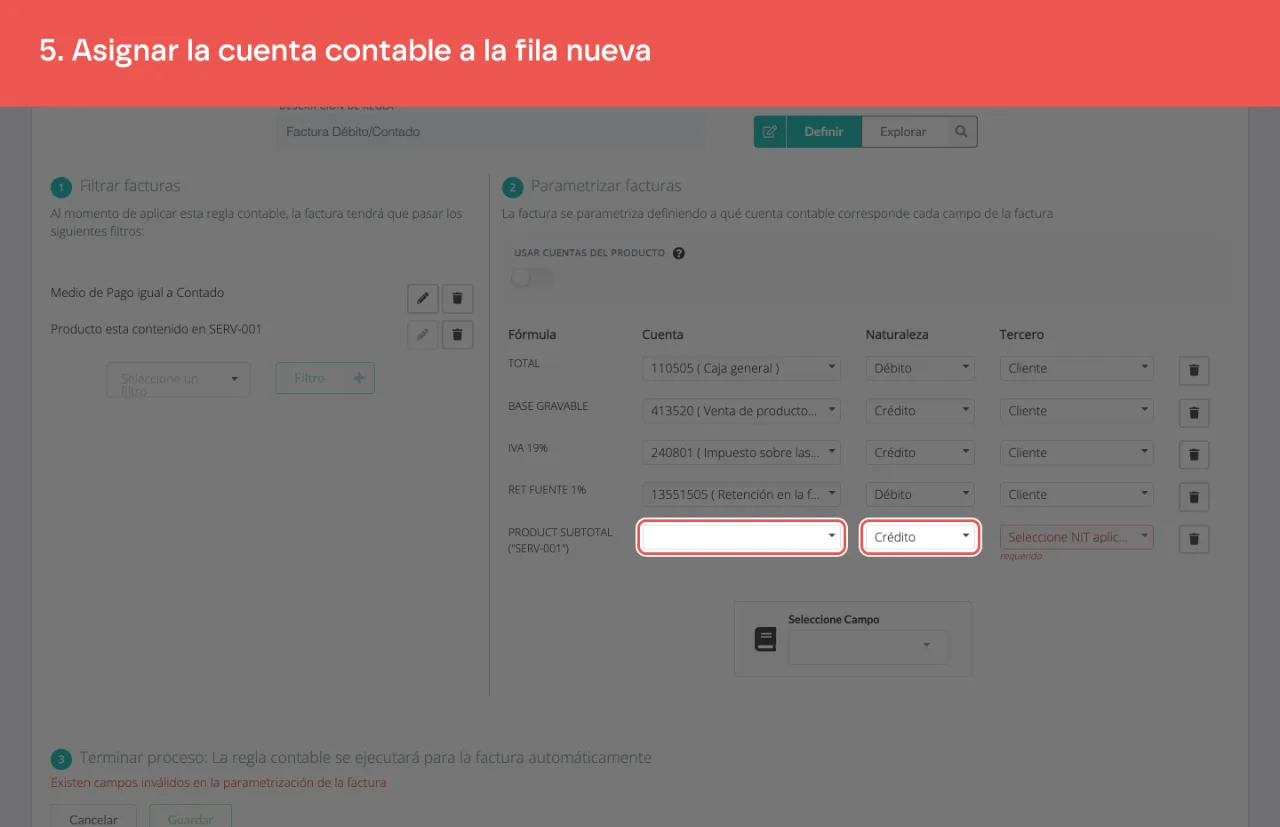The width and height of the screenshot is (1280, 827).
Task: Open the Cuenta dropdown for RET FUENTE 1%
Action: (x=741, y=494)
